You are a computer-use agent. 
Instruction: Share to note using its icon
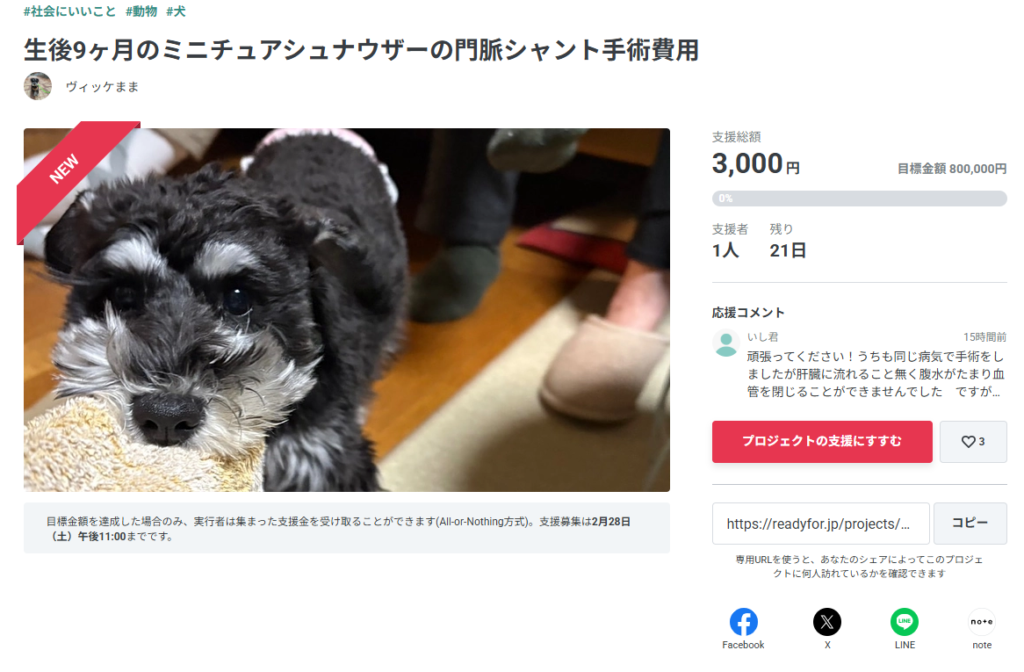(982, 622)
